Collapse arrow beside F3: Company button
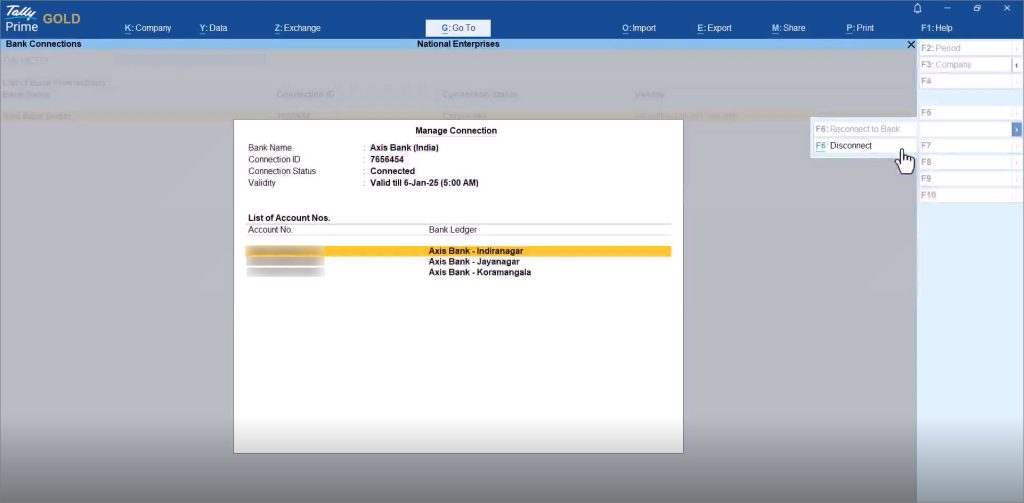This screenshot has height=503, width=1024. [x=1017, y=65]
